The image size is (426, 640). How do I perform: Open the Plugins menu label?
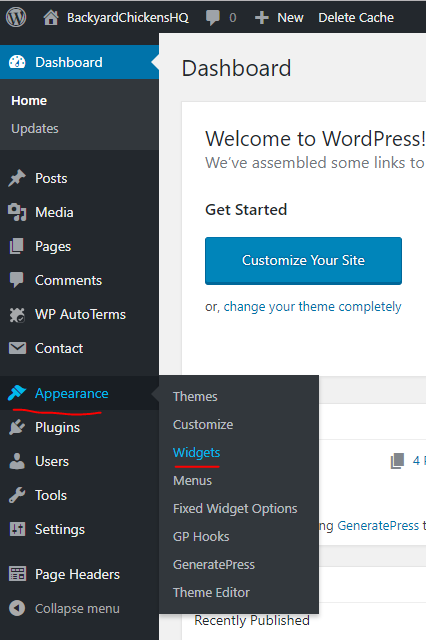coord(58,428)
